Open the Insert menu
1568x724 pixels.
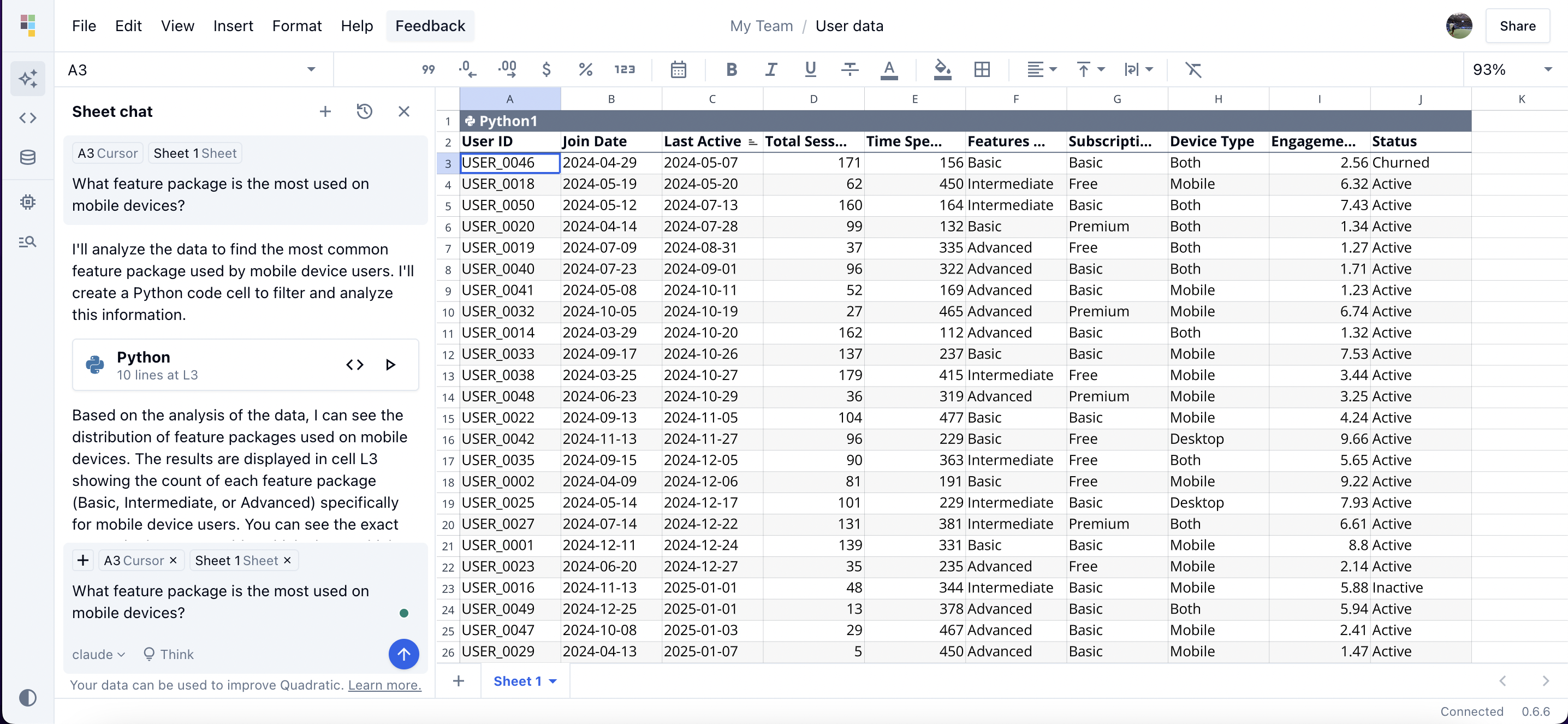pos(233,26)
